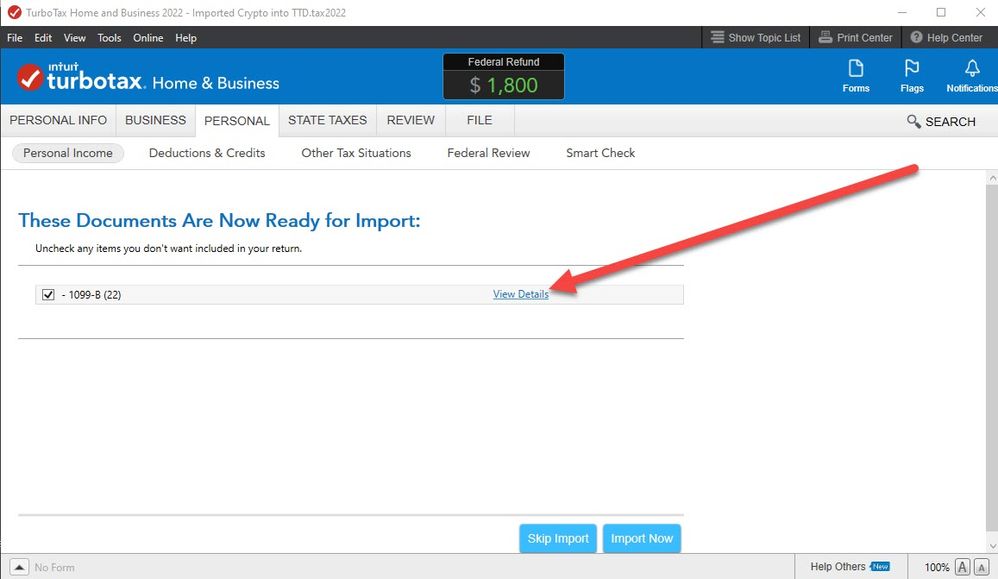Open the View Details link
The image size is (998, 579).
point(520,294)
